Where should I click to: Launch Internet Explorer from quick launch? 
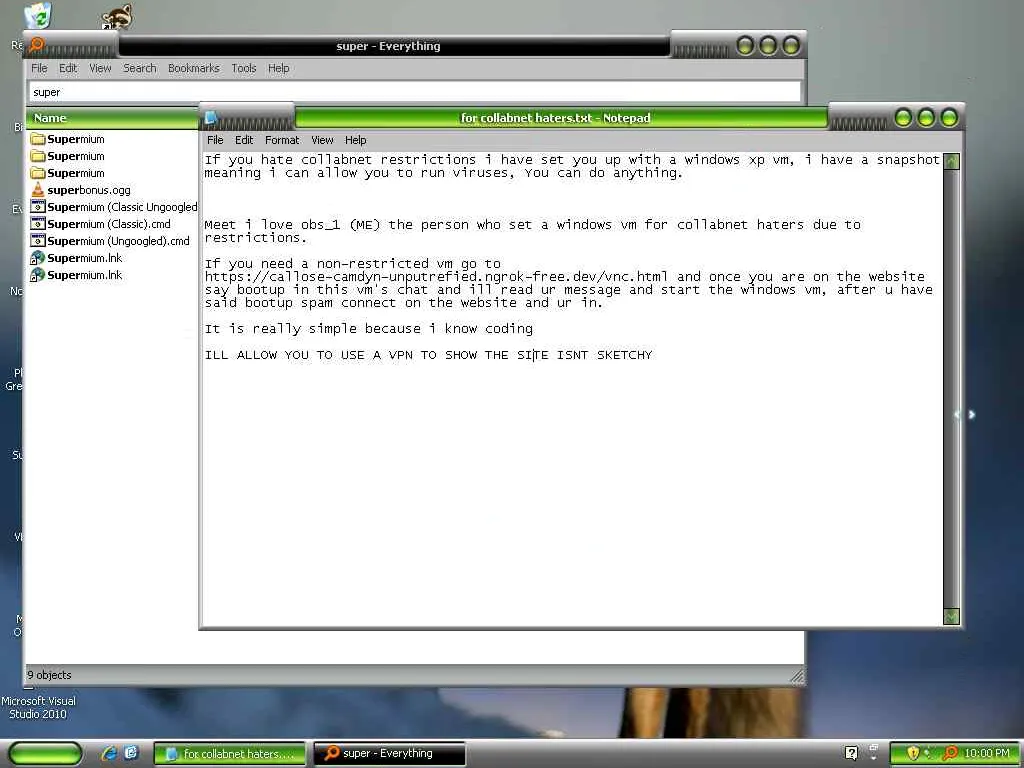[109, 753]
